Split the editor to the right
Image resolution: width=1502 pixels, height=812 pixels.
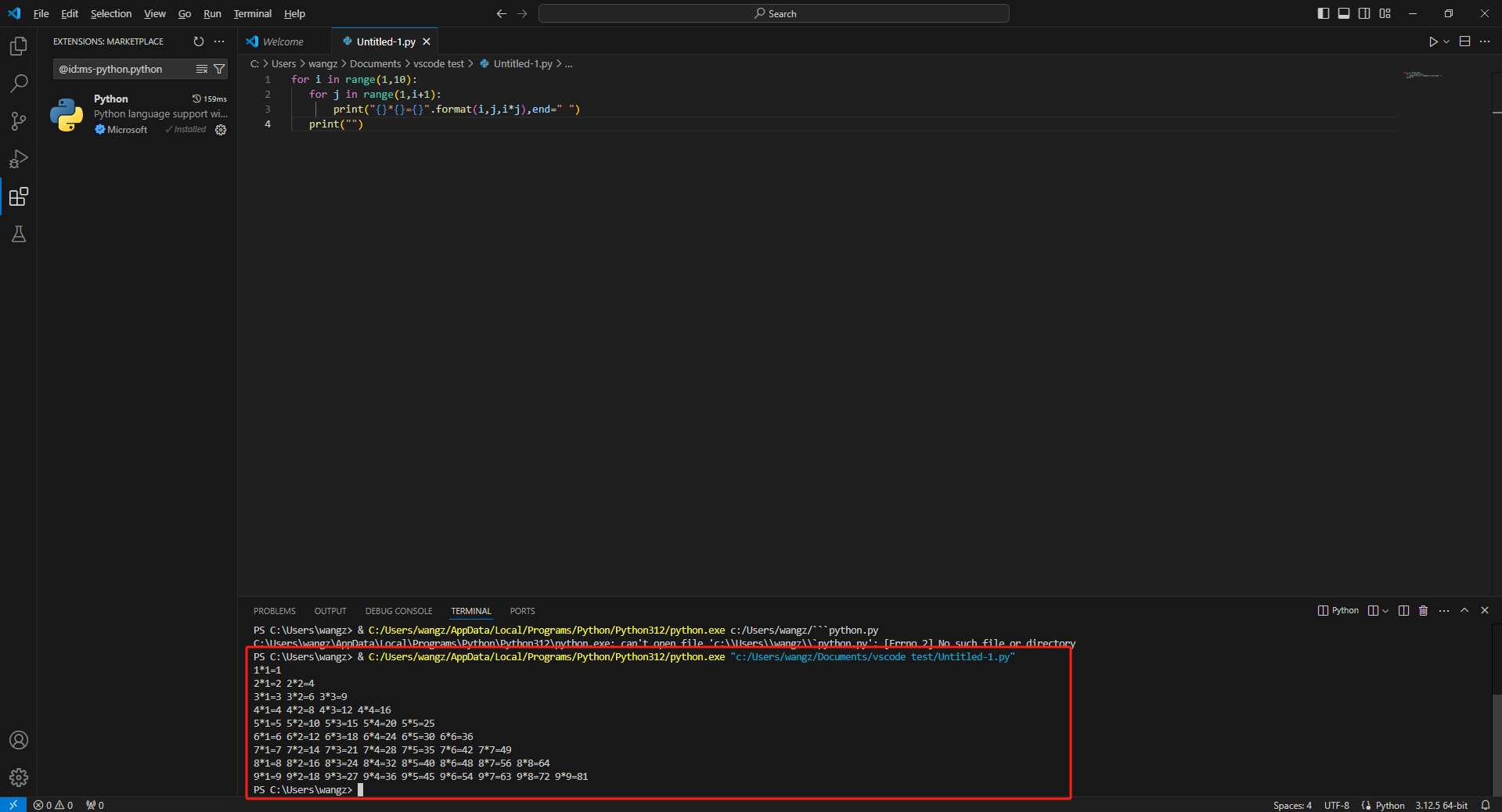tap(1465, 41)
